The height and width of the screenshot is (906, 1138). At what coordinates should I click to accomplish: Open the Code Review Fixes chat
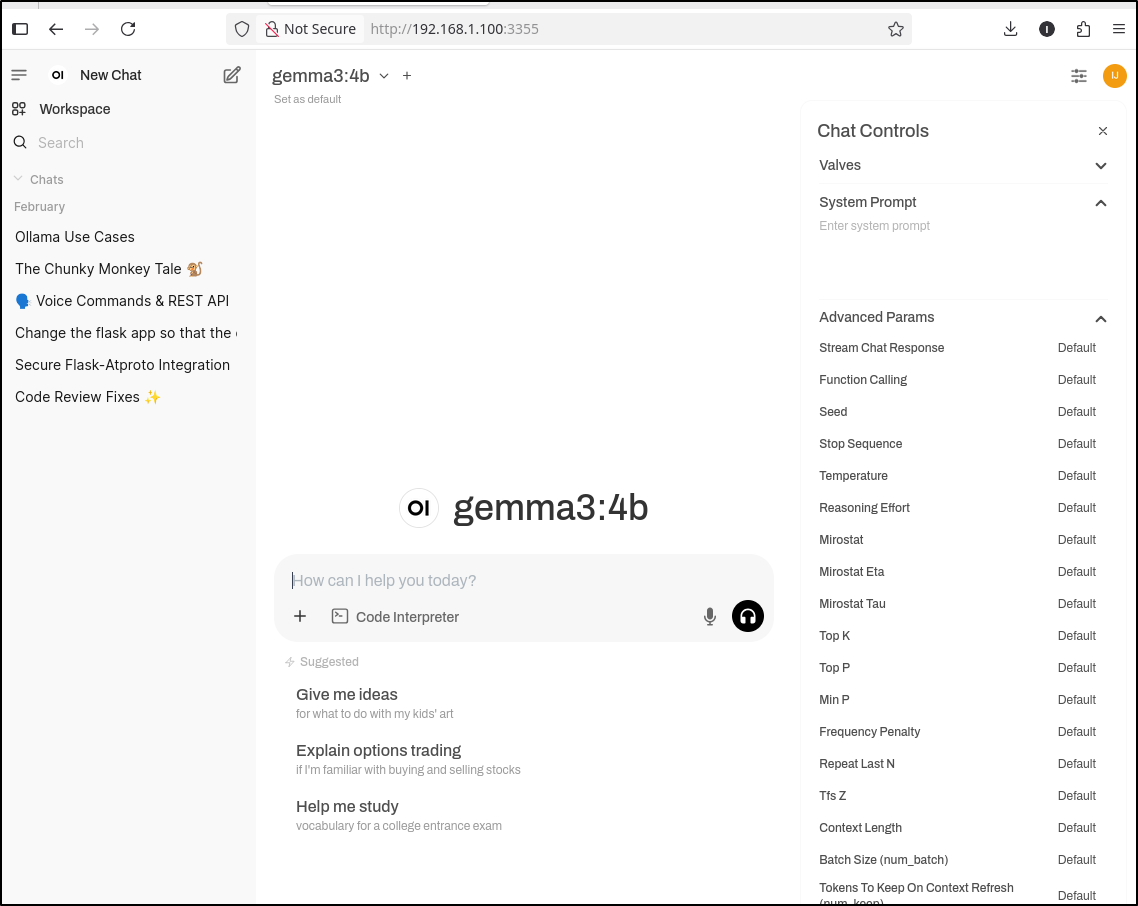click(88, 396)
